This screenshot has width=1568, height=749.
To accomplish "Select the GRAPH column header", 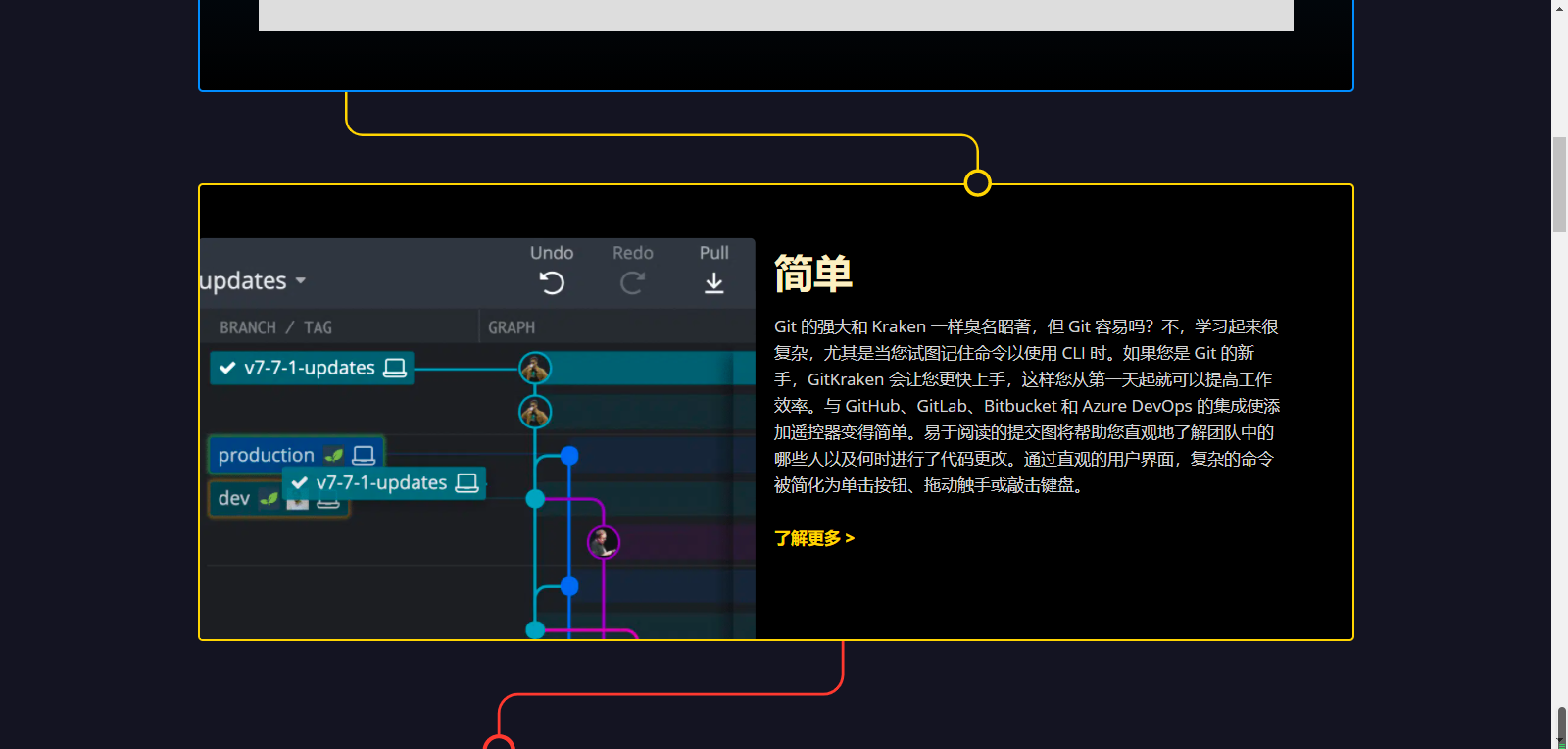I will 512,327.
